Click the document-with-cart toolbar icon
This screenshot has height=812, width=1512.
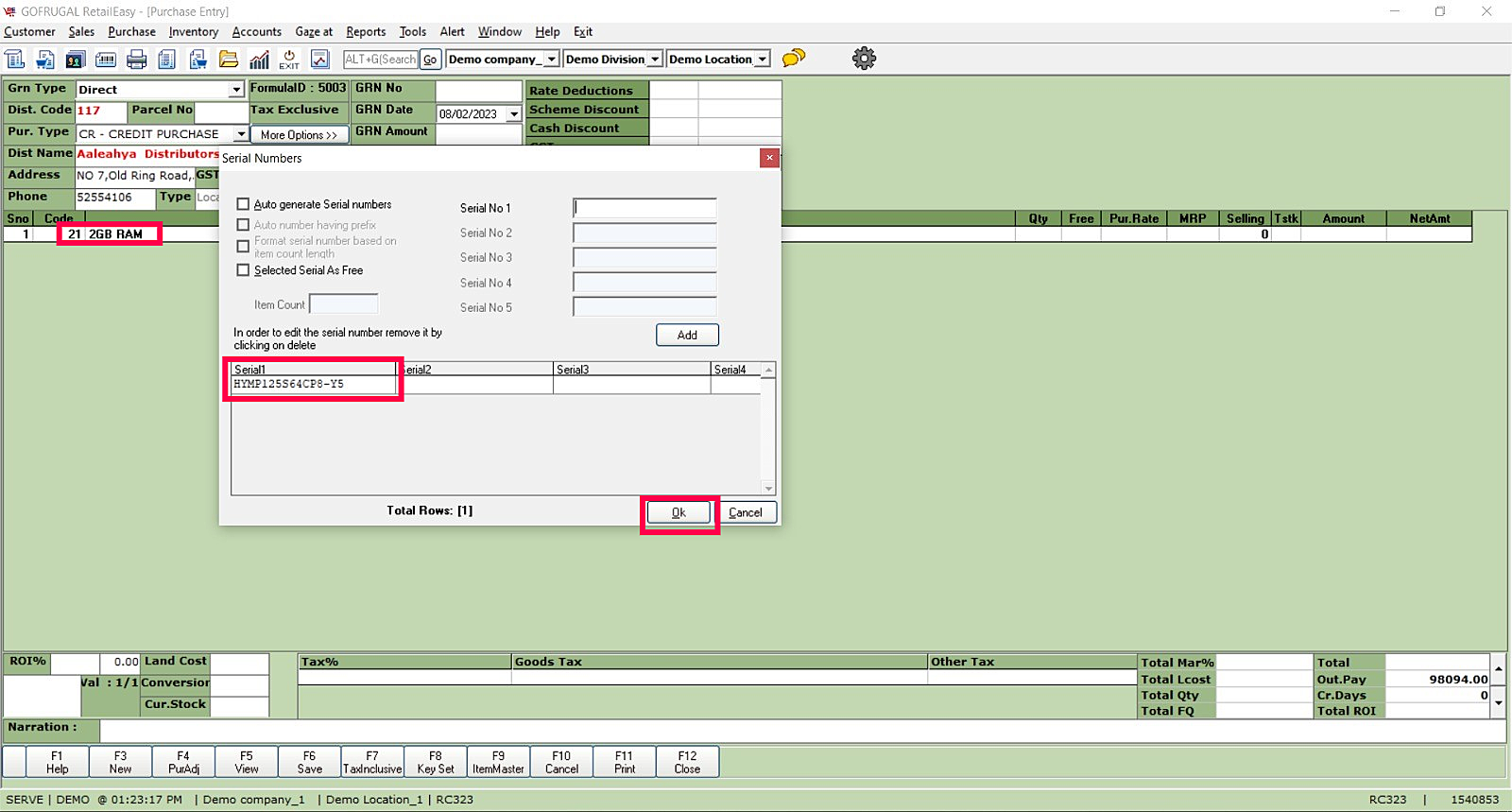(x=45, y=60)
